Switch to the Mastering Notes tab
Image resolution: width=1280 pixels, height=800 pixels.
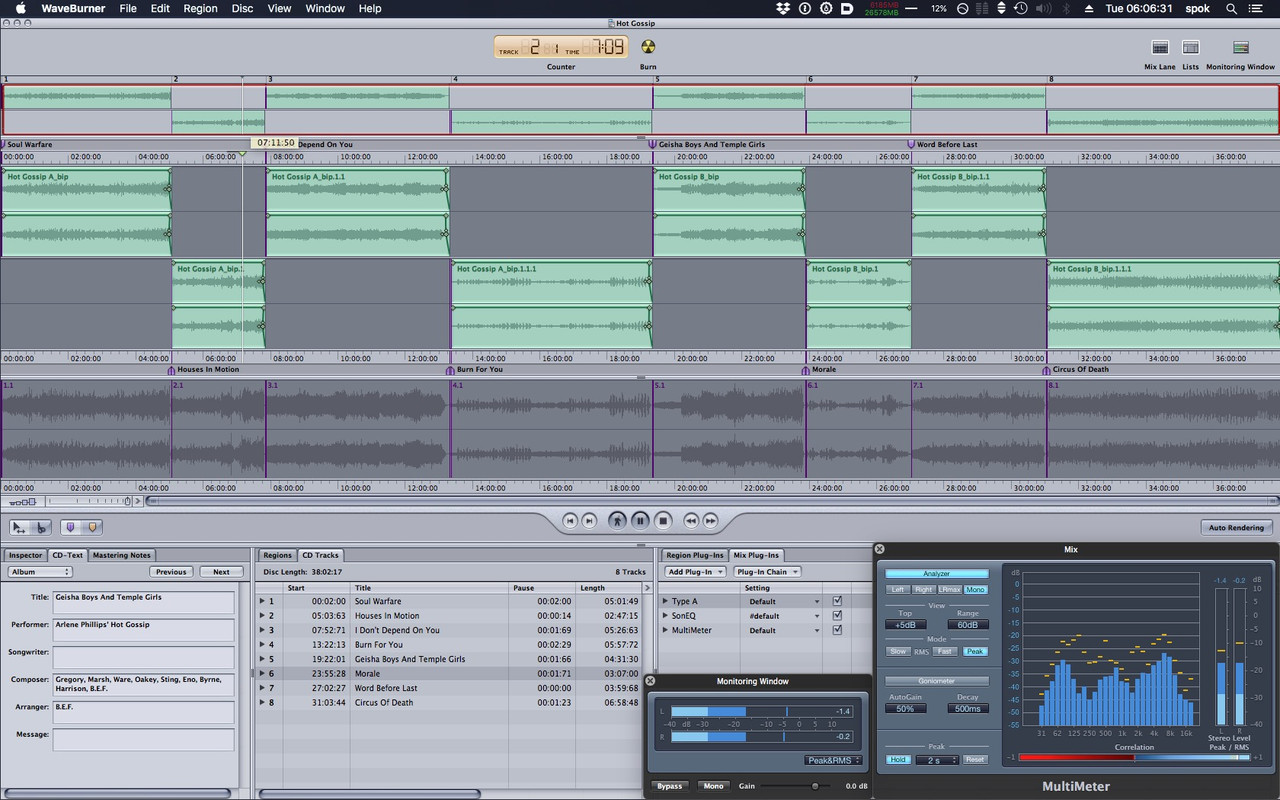coord(122,555)
